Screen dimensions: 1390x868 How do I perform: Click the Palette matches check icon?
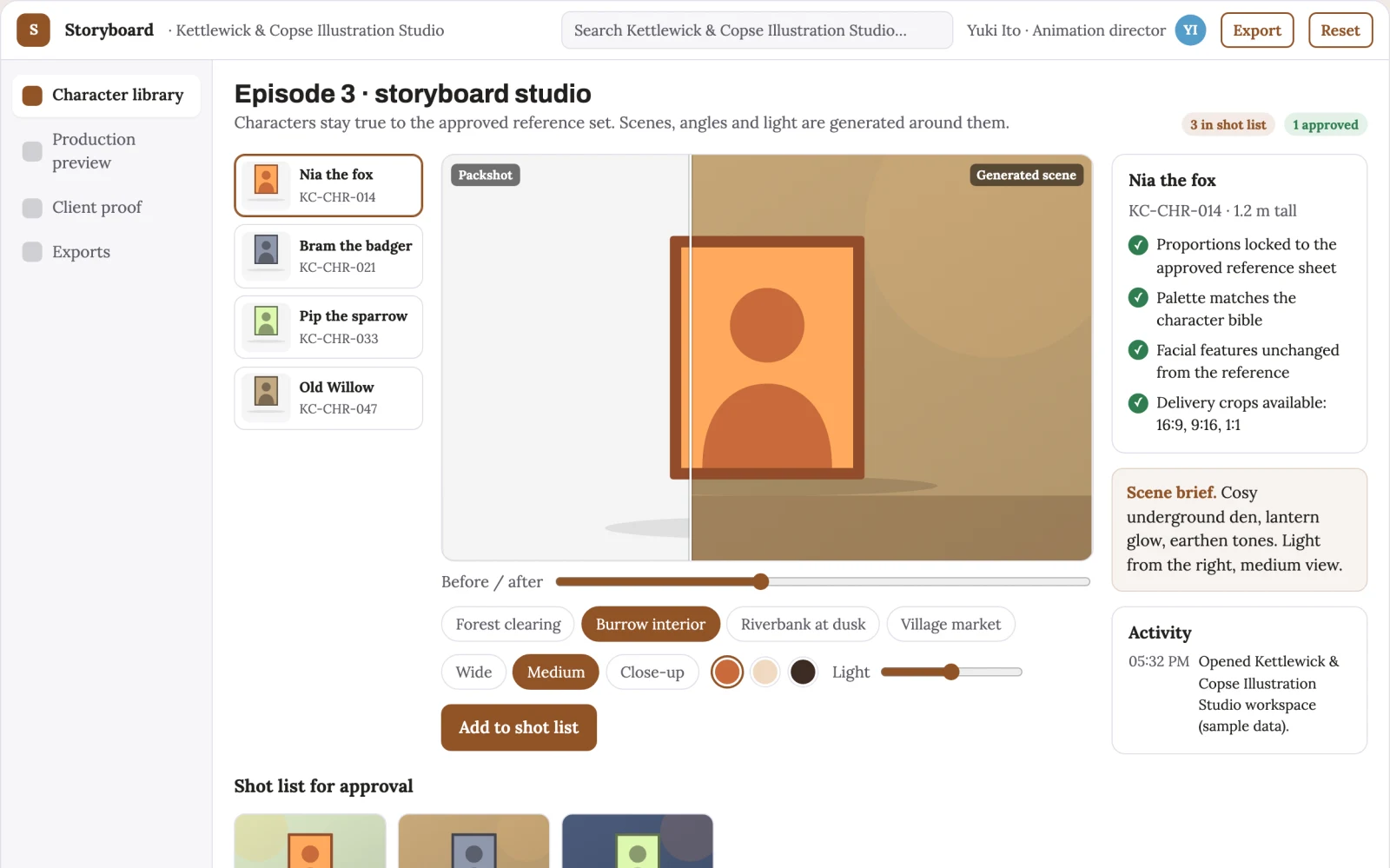(1138, 298)
